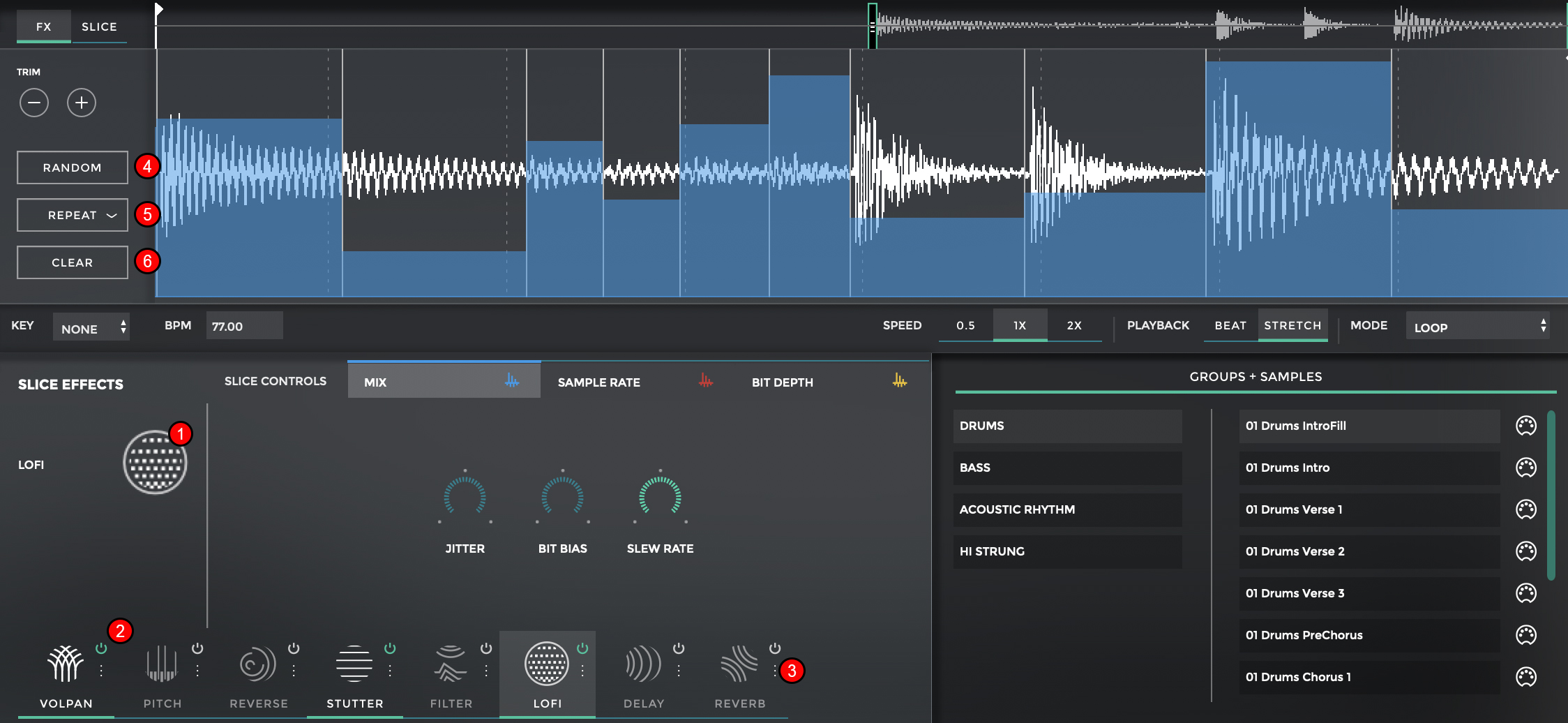The height and width of the screenshot is (723, 1568).
Task: Disable the LOFI power button
Action: pos(582,648)
